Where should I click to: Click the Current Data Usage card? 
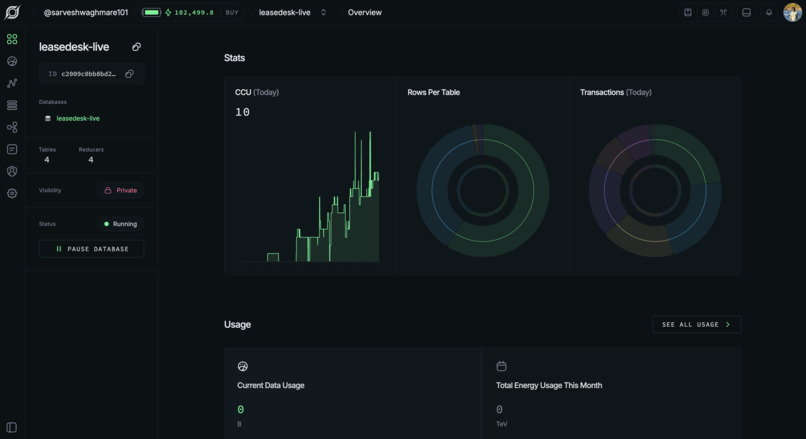coord(353,393)
